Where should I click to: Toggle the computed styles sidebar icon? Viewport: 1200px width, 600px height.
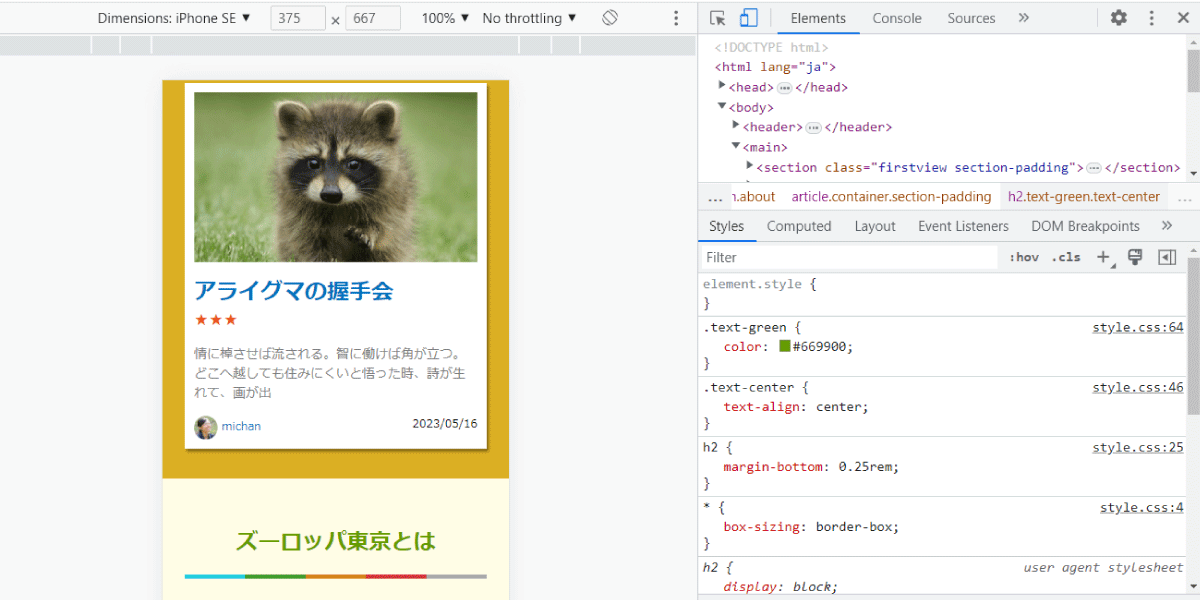[x=1167, y=257]
